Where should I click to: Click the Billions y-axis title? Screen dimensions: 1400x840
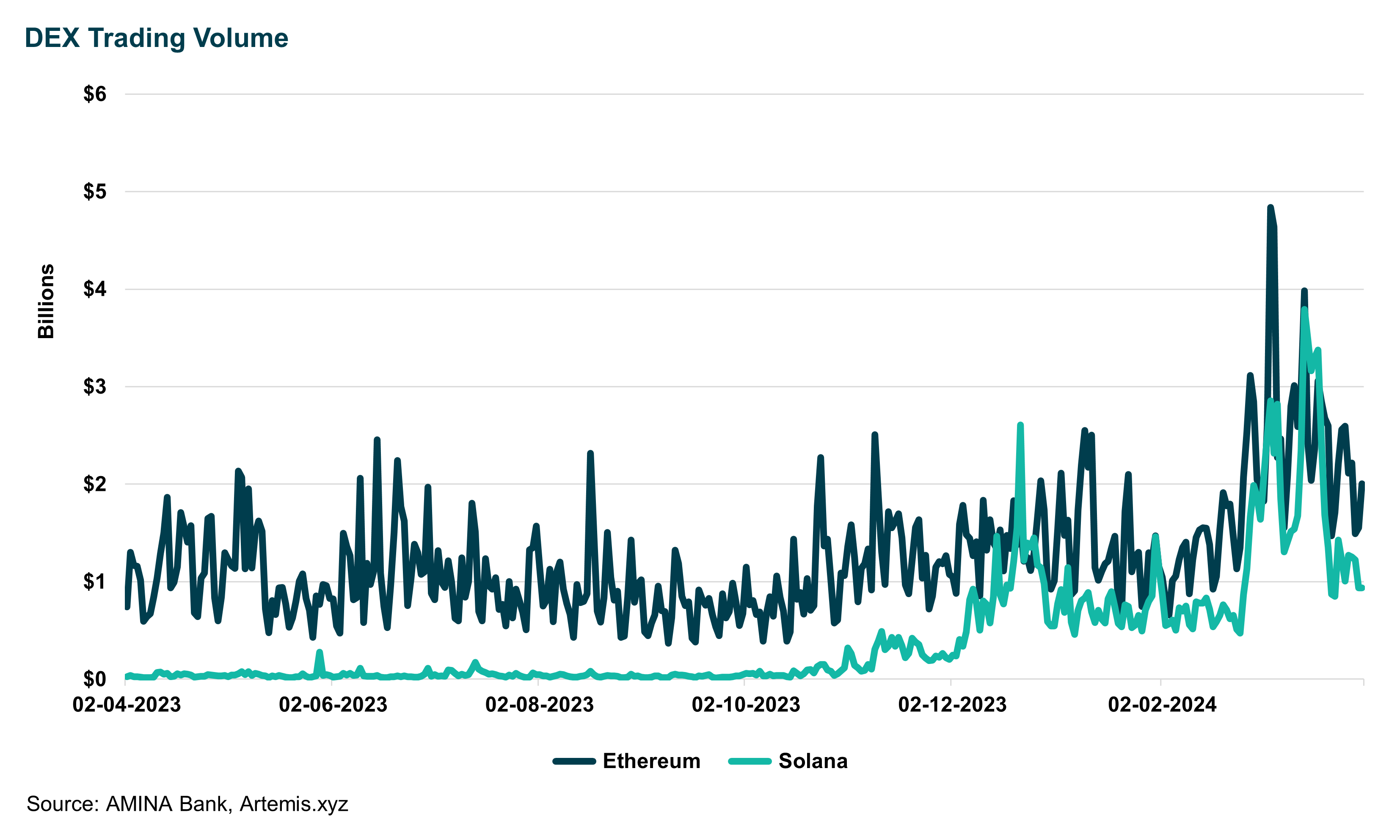point(46,301)
